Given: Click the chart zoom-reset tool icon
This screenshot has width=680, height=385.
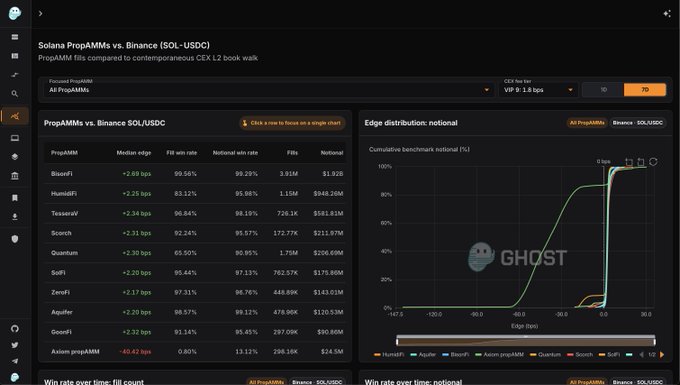Looking at the screenshot, I should 641,162.
